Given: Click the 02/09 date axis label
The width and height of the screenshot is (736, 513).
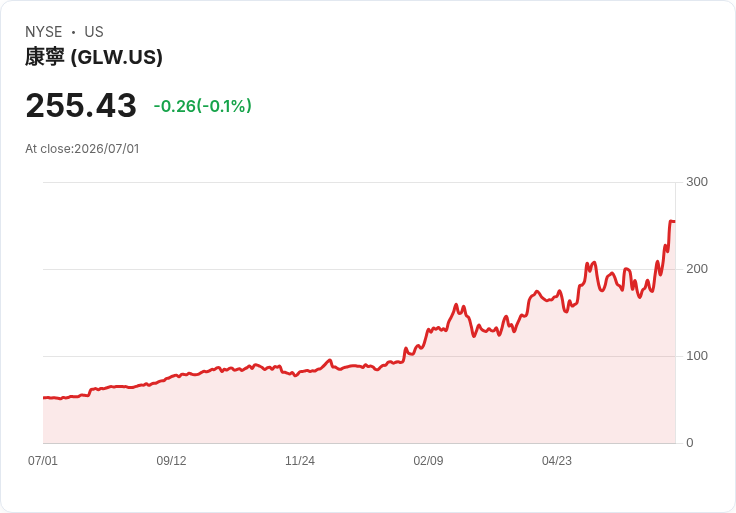Looking at the screenshot, I should point(428,461).
